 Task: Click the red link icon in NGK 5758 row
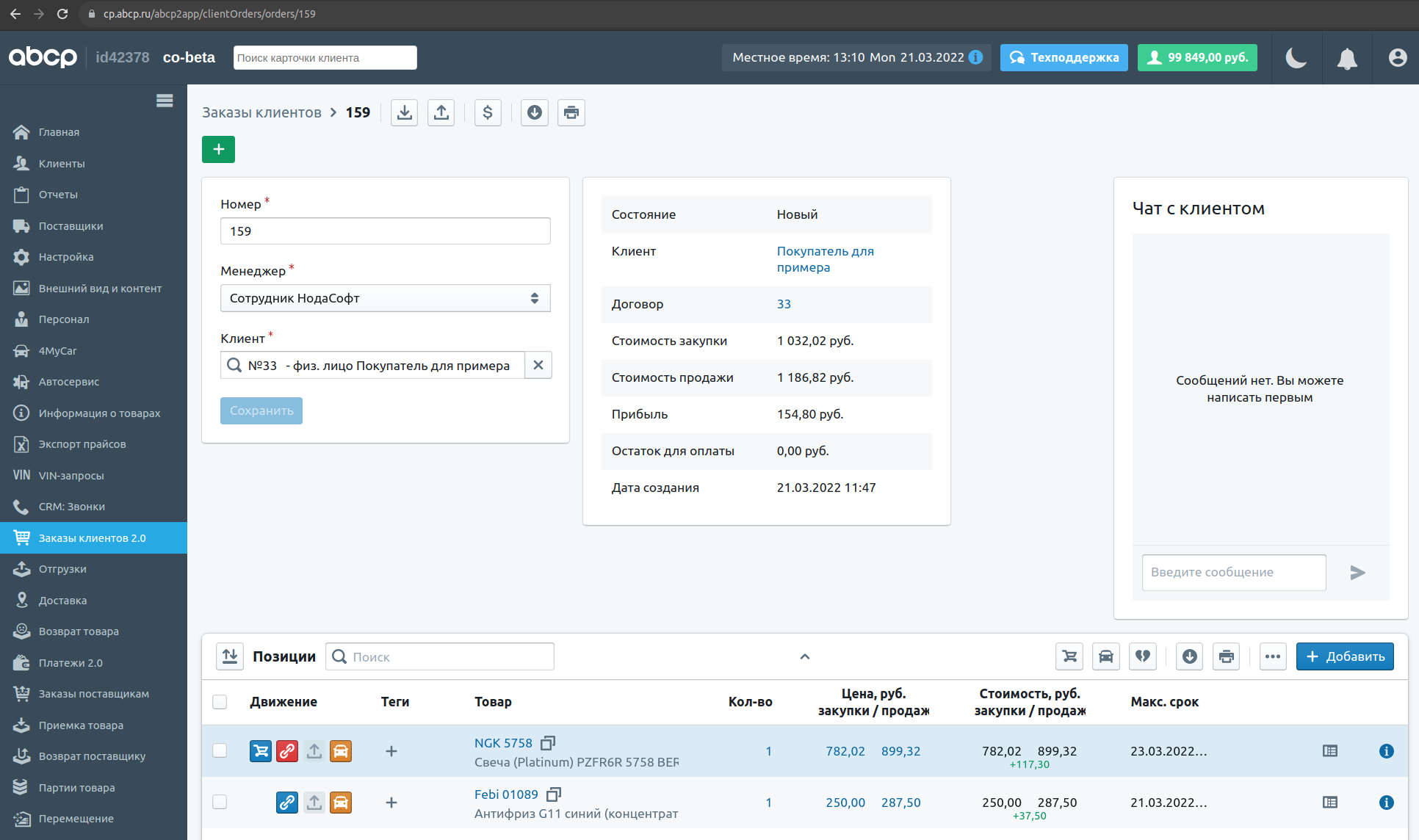[287, 751]
